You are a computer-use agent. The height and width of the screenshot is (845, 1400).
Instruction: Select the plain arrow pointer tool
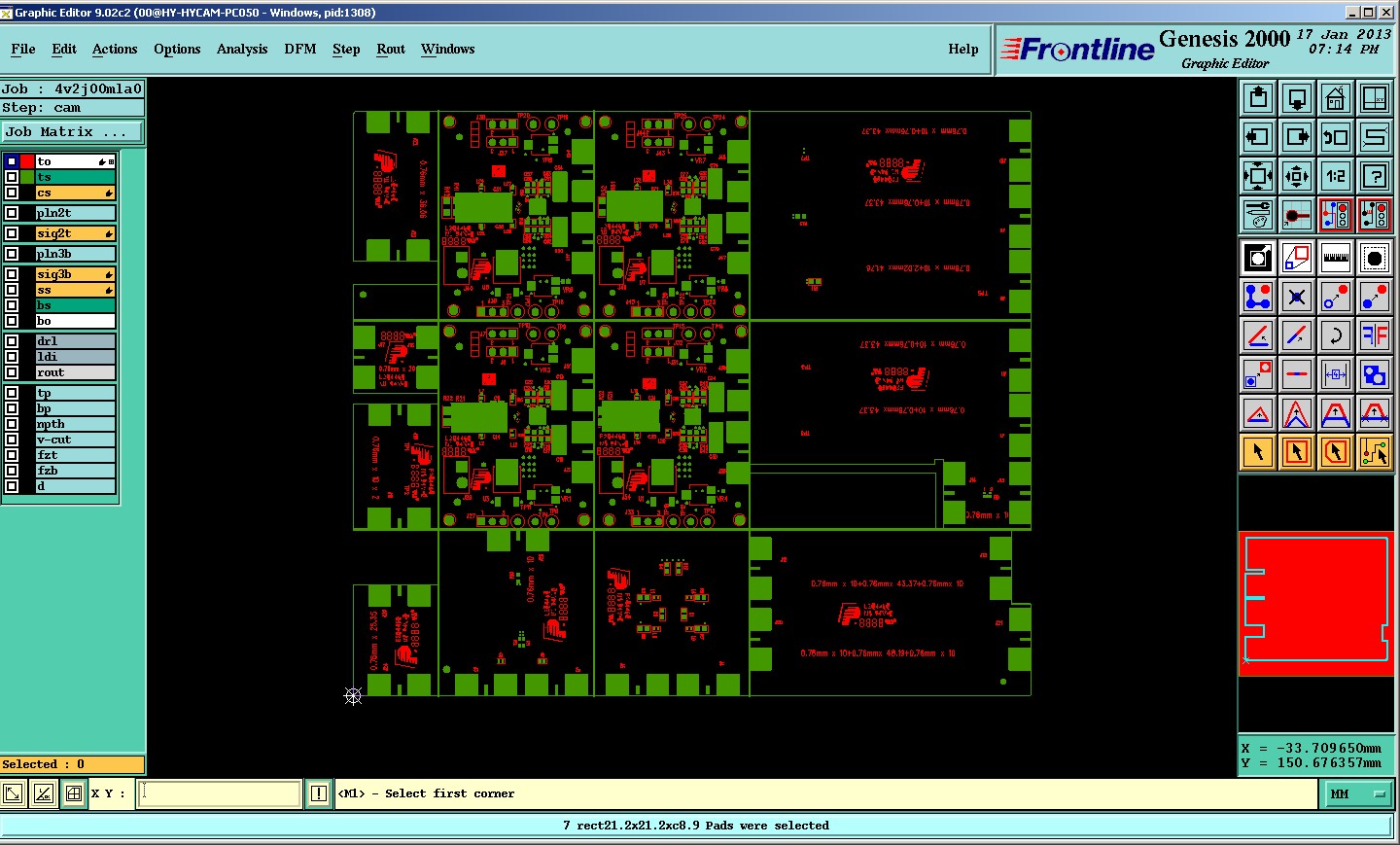point(1258,452)
